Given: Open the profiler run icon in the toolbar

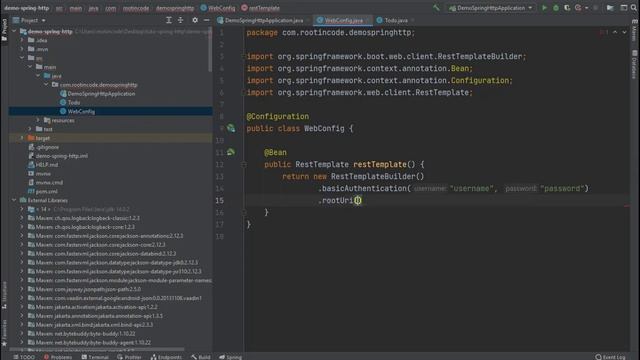Looking at the screenshot, I should [x=578, y=8].
